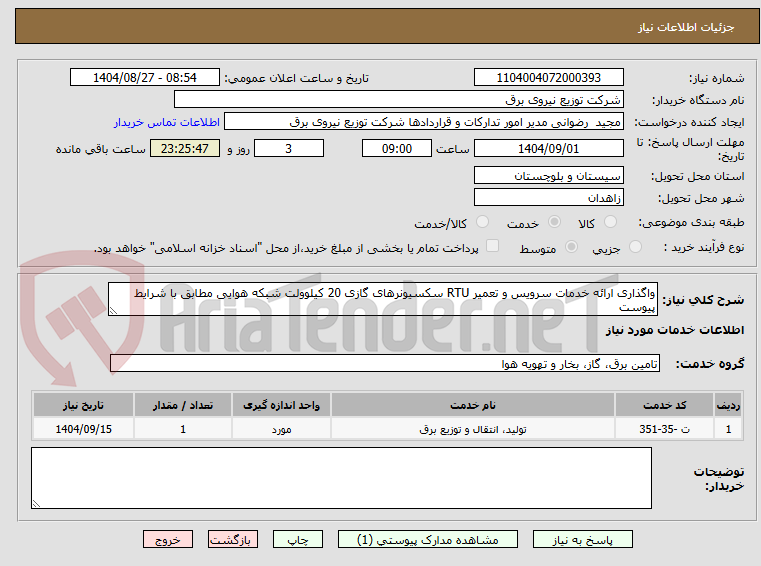Toggle the اسناد خزانه اسلامی payment checkbox
The width and height of the screenshot is (761, 566).
click(x=493, y=246)
